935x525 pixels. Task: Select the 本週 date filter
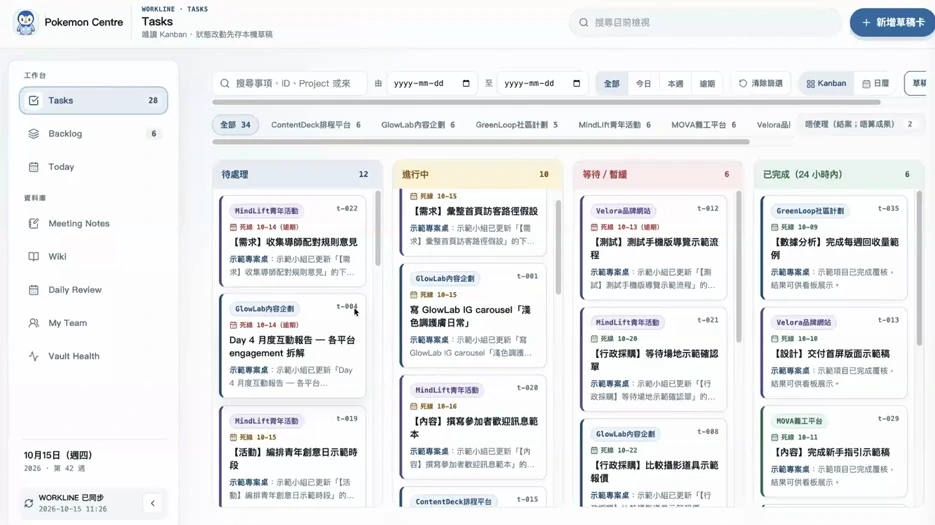(x=675, y=84)
